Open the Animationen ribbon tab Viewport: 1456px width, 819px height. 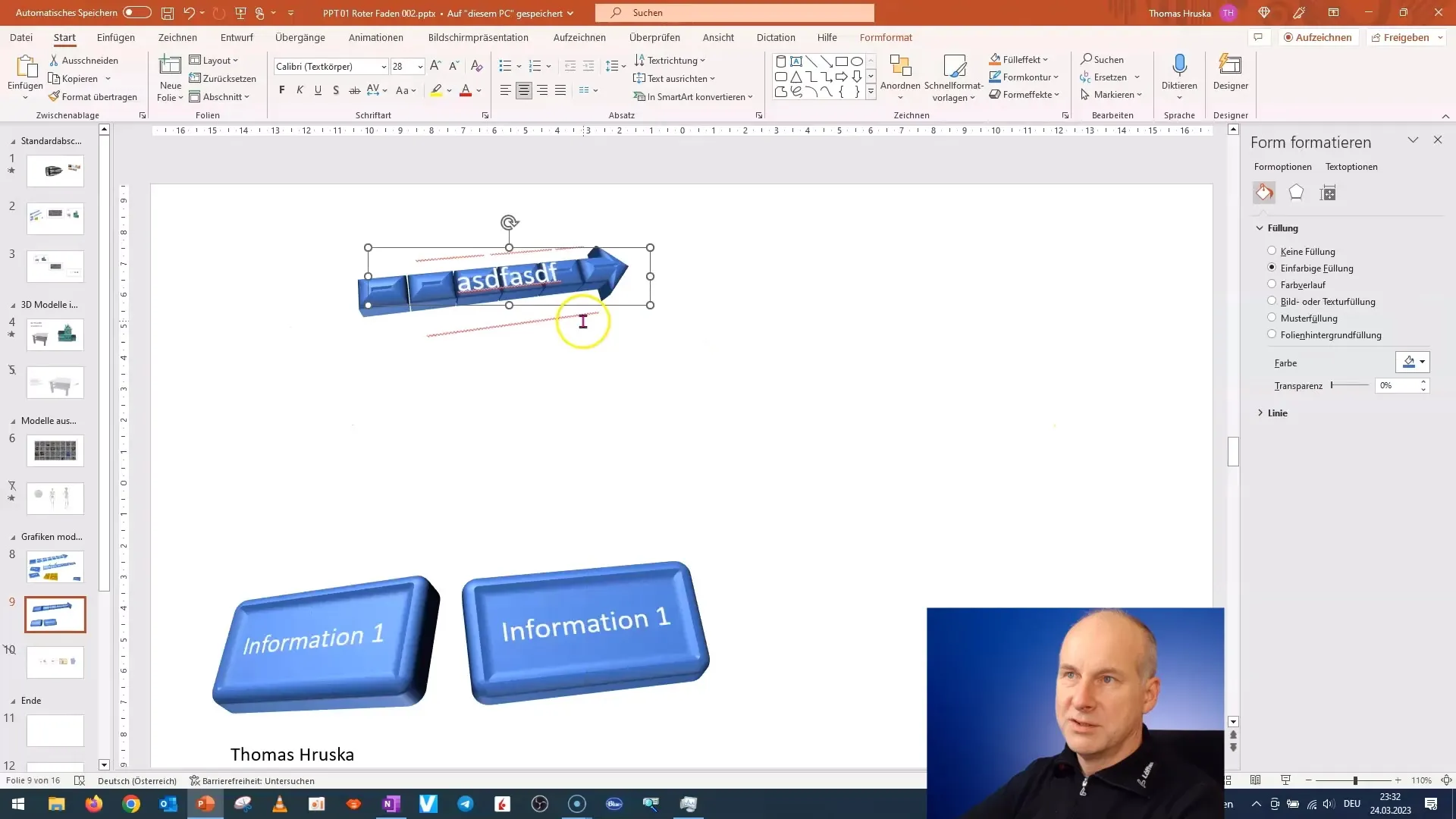pyautogui.click(x=375, y=37)
